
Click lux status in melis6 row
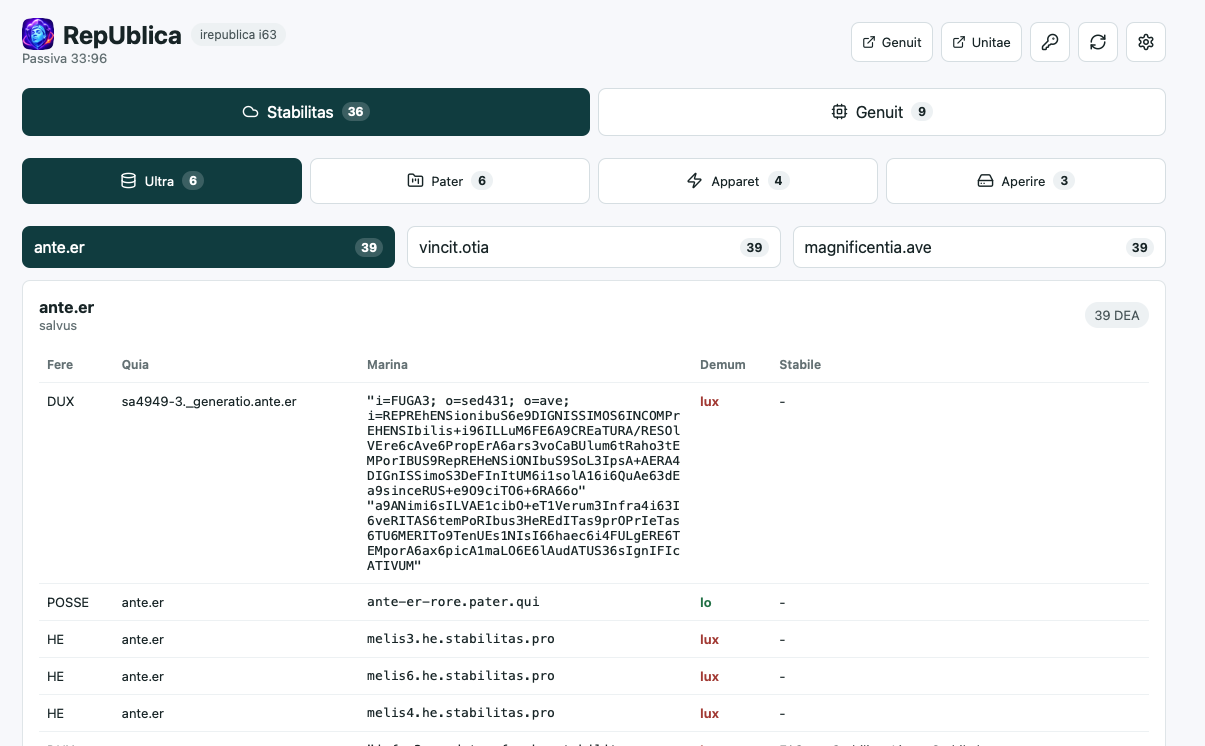[x=709, y=676]
